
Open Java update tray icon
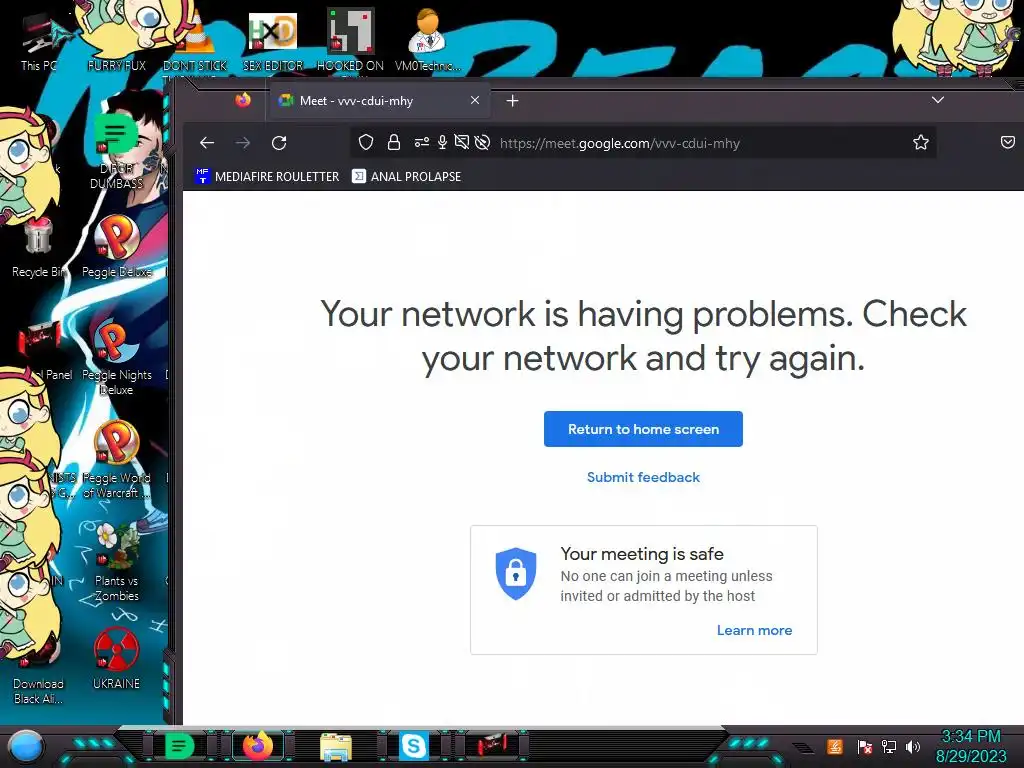(835, 746)
